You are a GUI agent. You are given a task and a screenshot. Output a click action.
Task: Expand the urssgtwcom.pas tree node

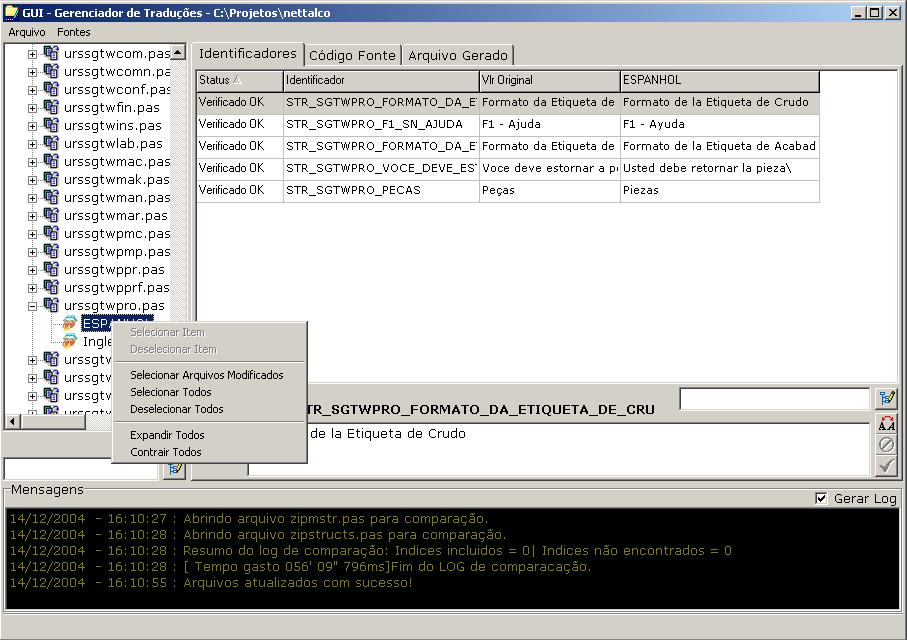tap(32, 54)
